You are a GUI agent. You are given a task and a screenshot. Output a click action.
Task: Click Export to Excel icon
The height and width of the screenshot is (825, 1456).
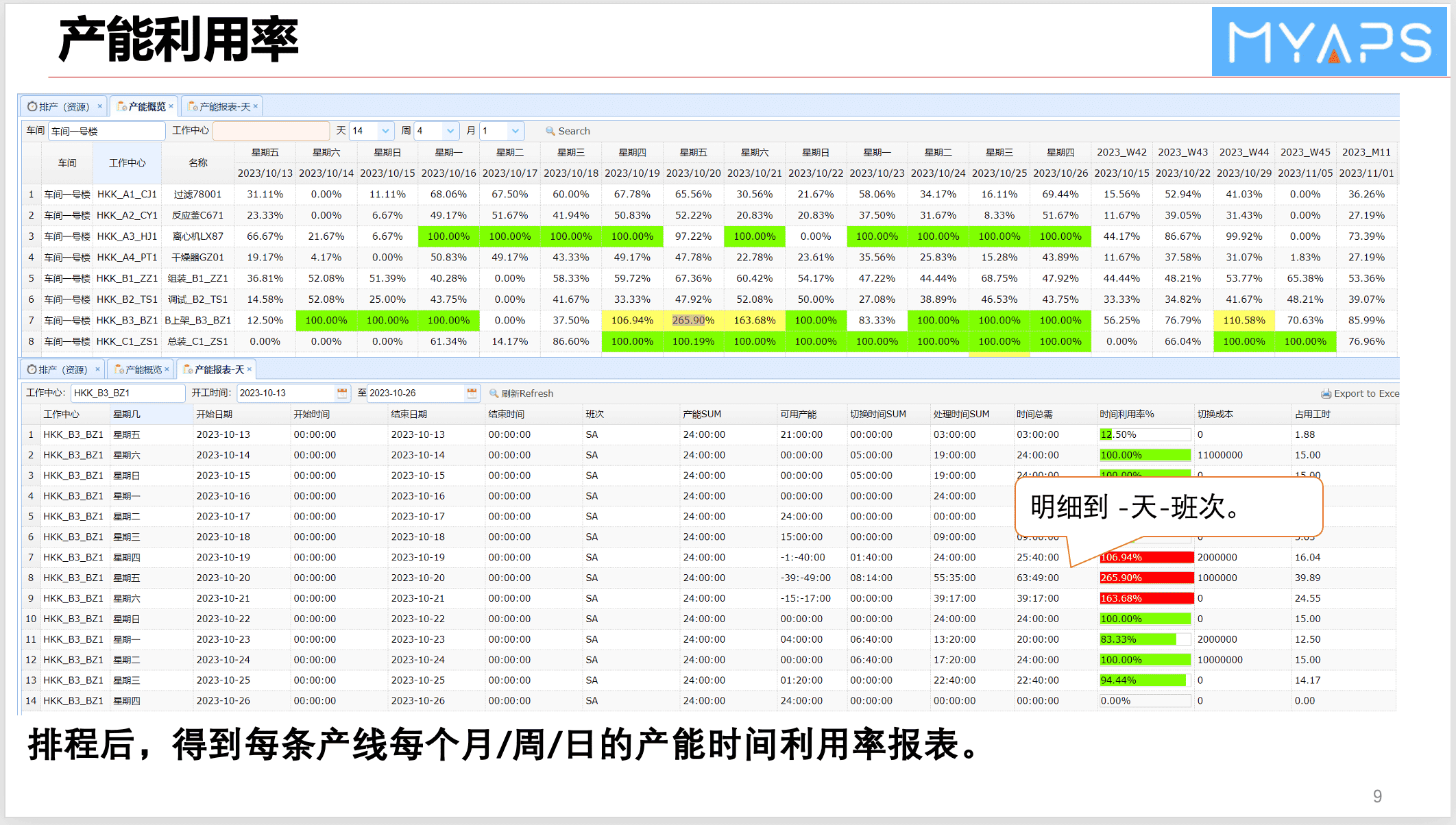[x=1326, y=393]
